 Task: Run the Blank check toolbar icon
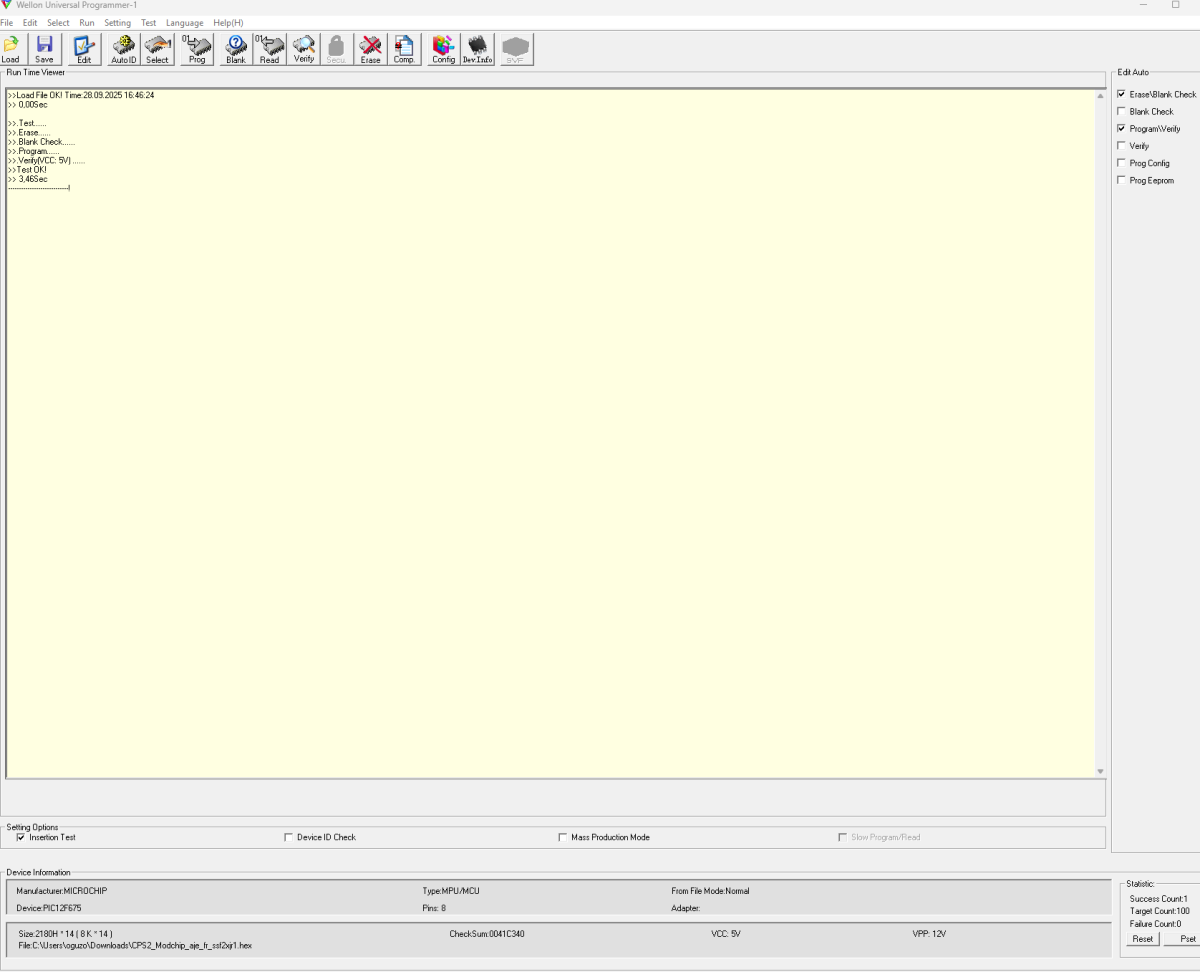[x=236, y=49]
